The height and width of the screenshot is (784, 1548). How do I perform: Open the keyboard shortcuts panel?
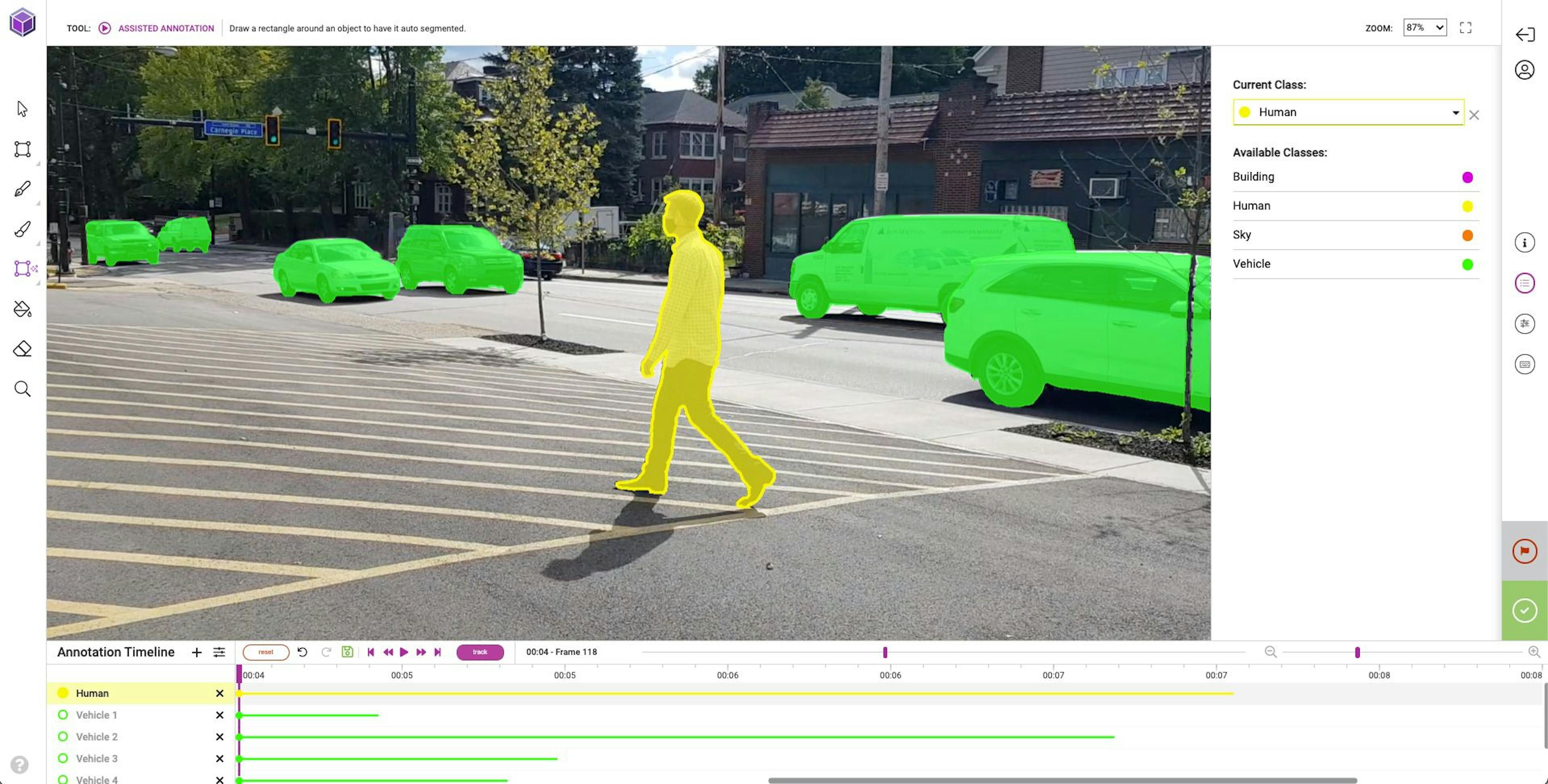[x=1525, y=364]
